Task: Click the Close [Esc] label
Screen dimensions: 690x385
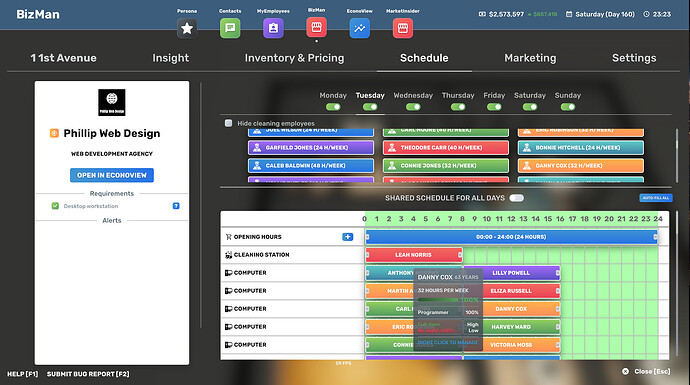Action: [652, 371]
